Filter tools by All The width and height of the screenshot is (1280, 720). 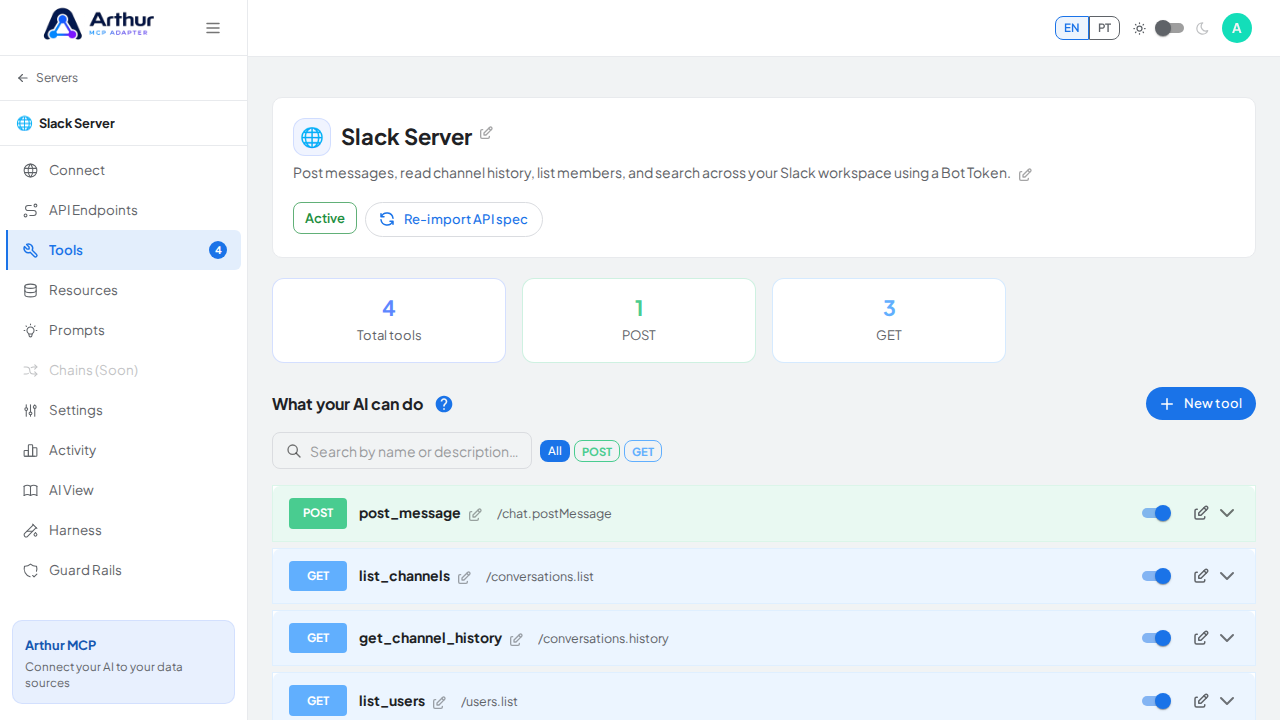click(555, 451)
